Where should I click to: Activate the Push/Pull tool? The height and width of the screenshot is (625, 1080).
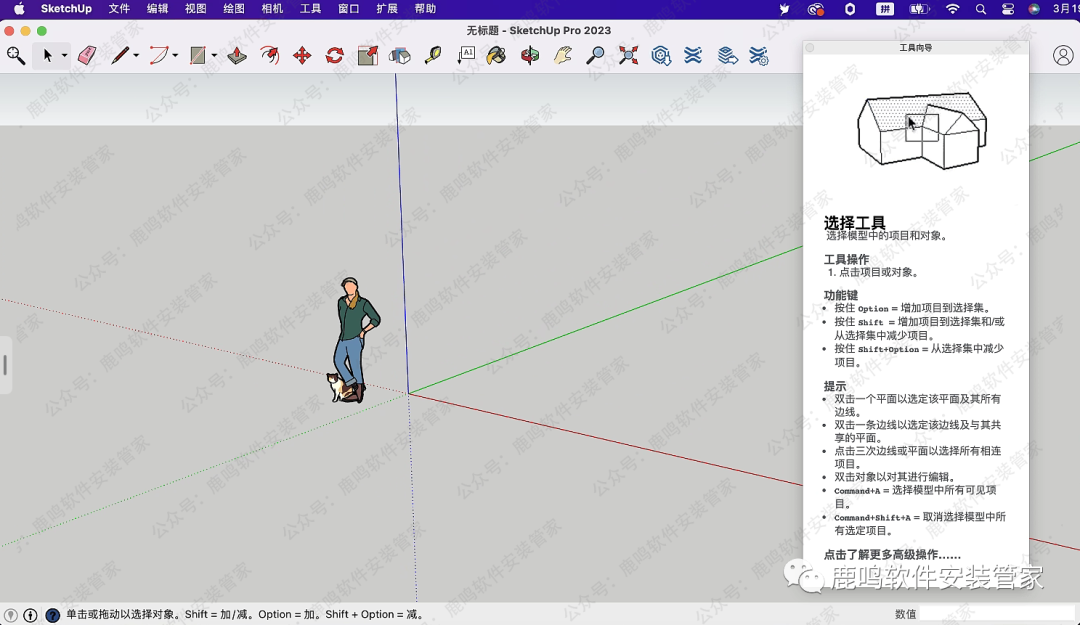(236, 56)
